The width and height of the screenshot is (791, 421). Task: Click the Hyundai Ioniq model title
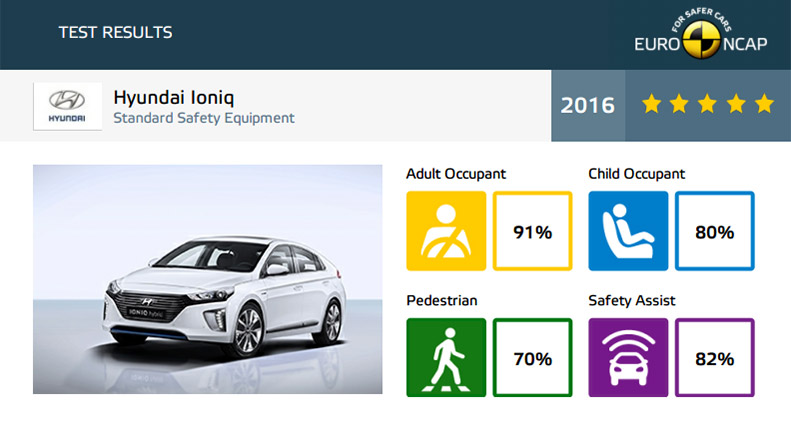click(174, 97)
